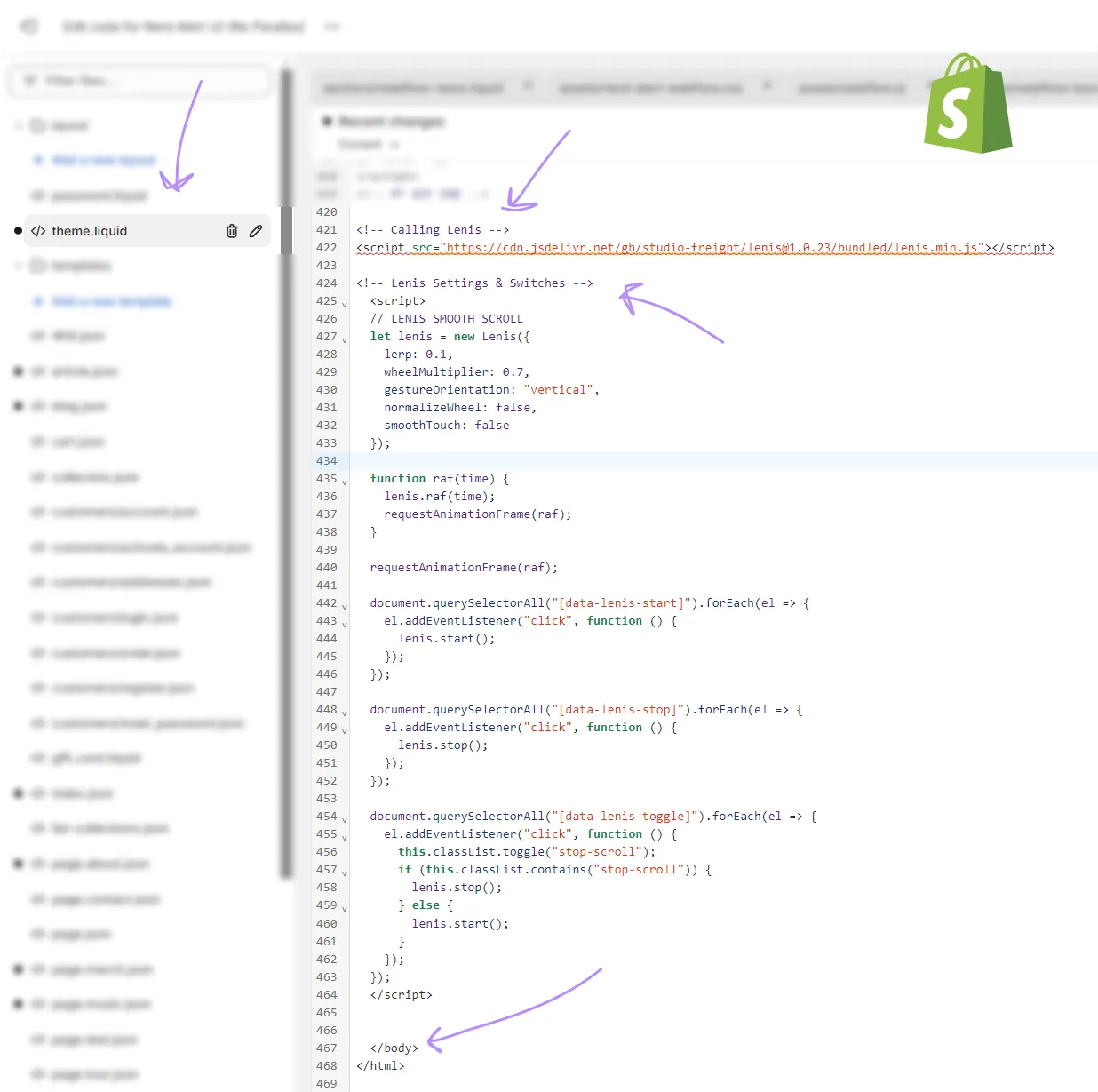Click the opening <script> tag on line 425
This screenshot has height=1092, width=1098.
coord(398,301)
